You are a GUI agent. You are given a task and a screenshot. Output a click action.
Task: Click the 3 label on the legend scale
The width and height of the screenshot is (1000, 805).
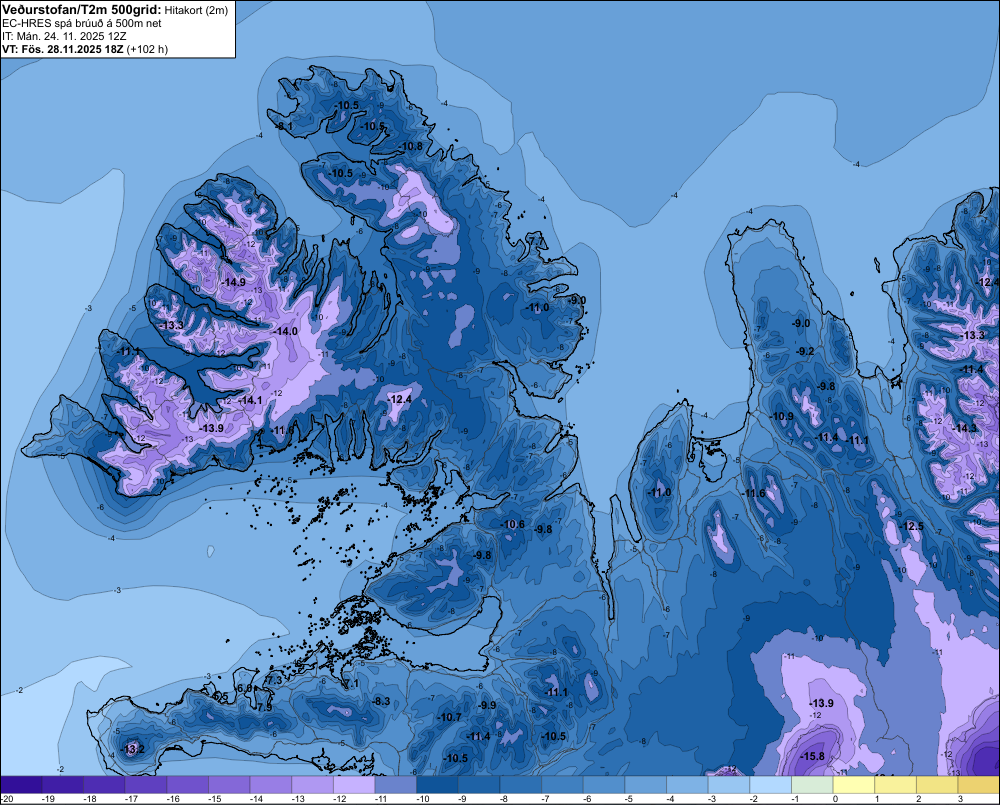(x=960, y=799)
